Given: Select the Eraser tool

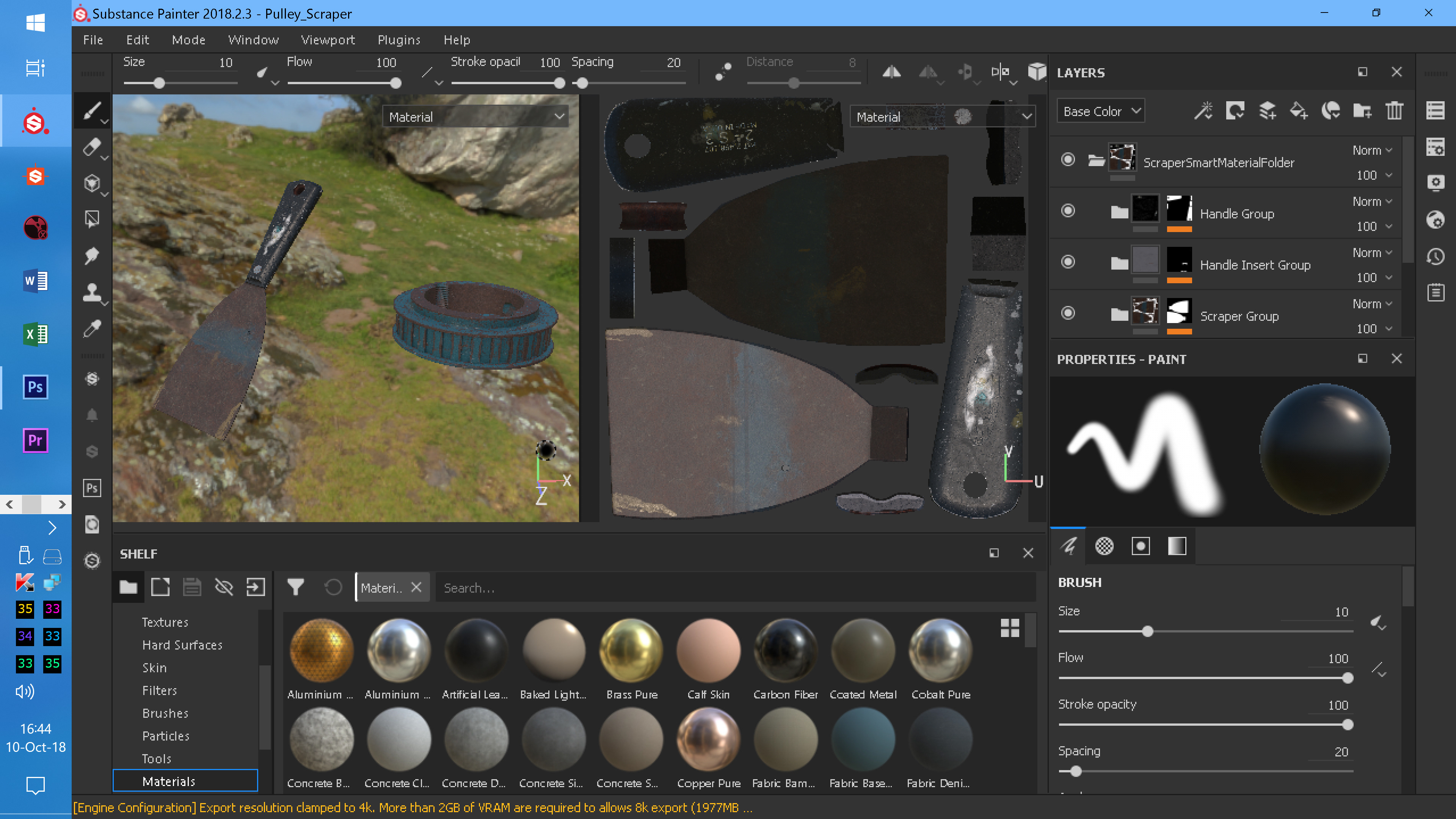Looking at the screenshot, I should point(92,147).
